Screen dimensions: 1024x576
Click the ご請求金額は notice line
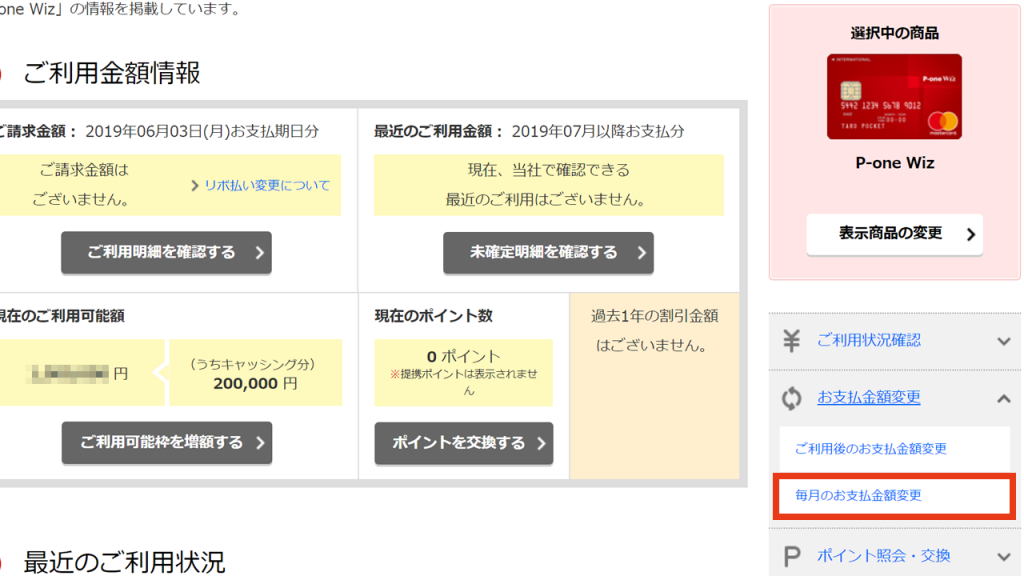(x=84, y=170)
